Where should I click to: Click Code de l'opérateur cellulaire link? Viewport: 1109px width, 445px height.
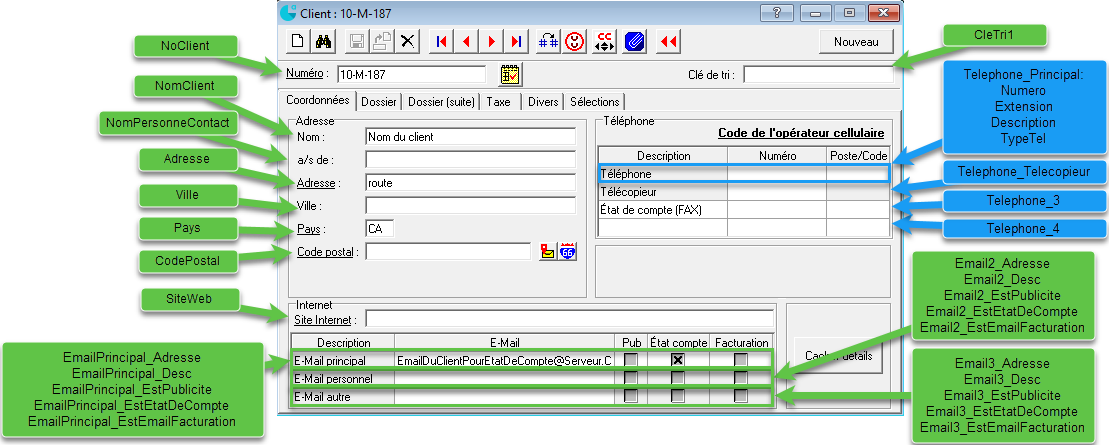point(801,133)
